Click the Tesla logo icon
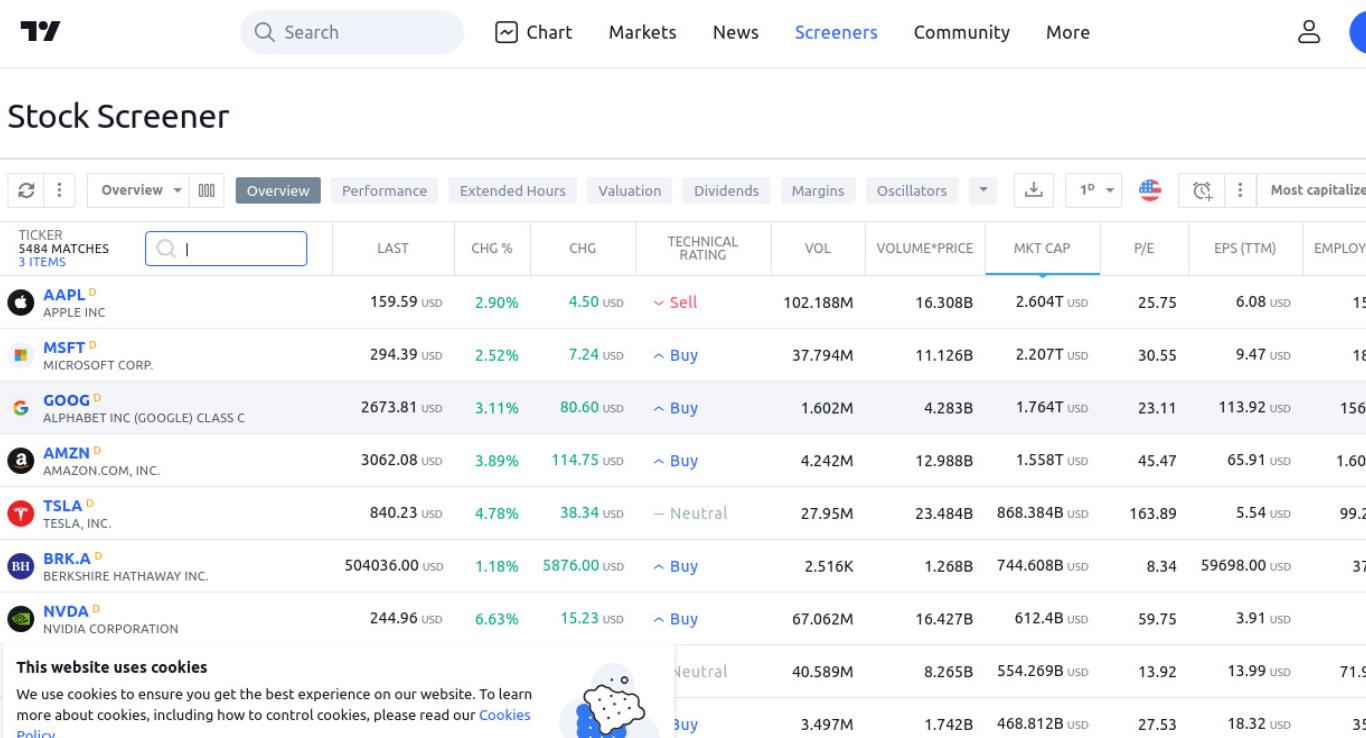Screen dimensions: 1366x738 click(x=21, y=514)
